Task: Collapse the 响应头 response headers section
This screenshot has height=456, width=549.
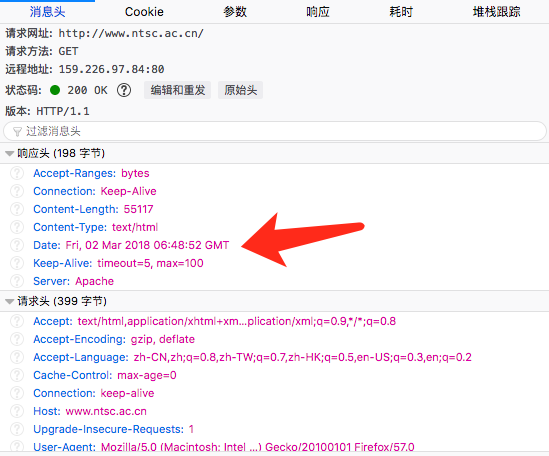Action: point(10,153)
